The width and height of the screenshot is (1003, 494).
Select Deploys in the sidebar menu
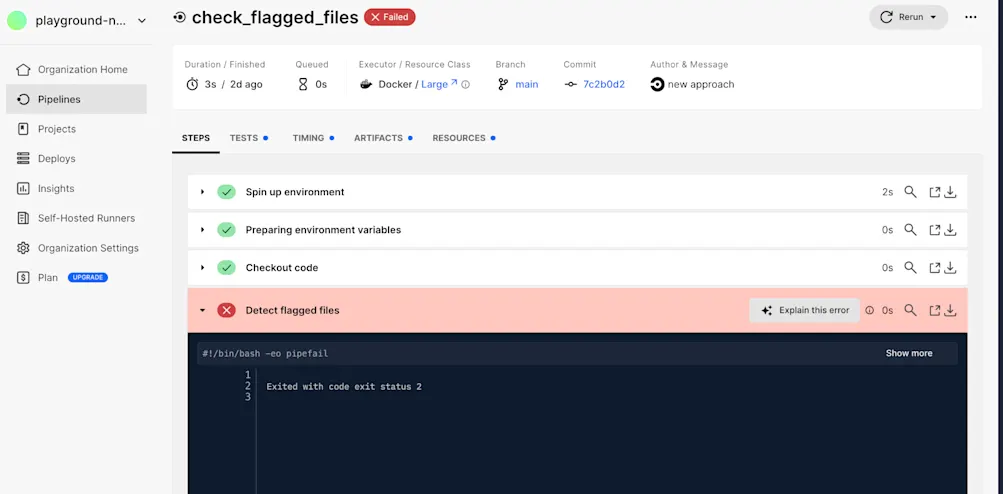56,159
